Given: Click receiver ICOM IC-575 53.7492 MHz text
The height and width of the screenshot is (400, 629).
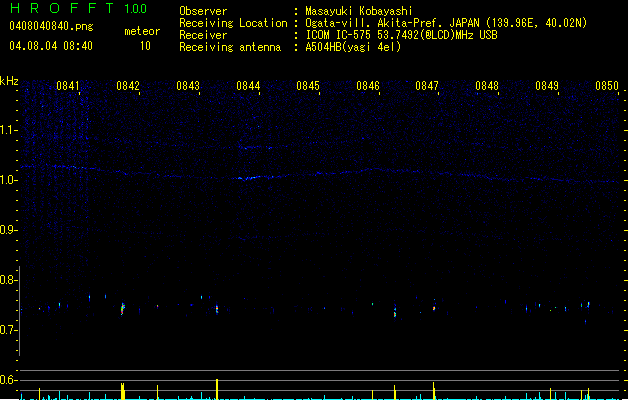Looking at the screenshot, I should point(402,35).
